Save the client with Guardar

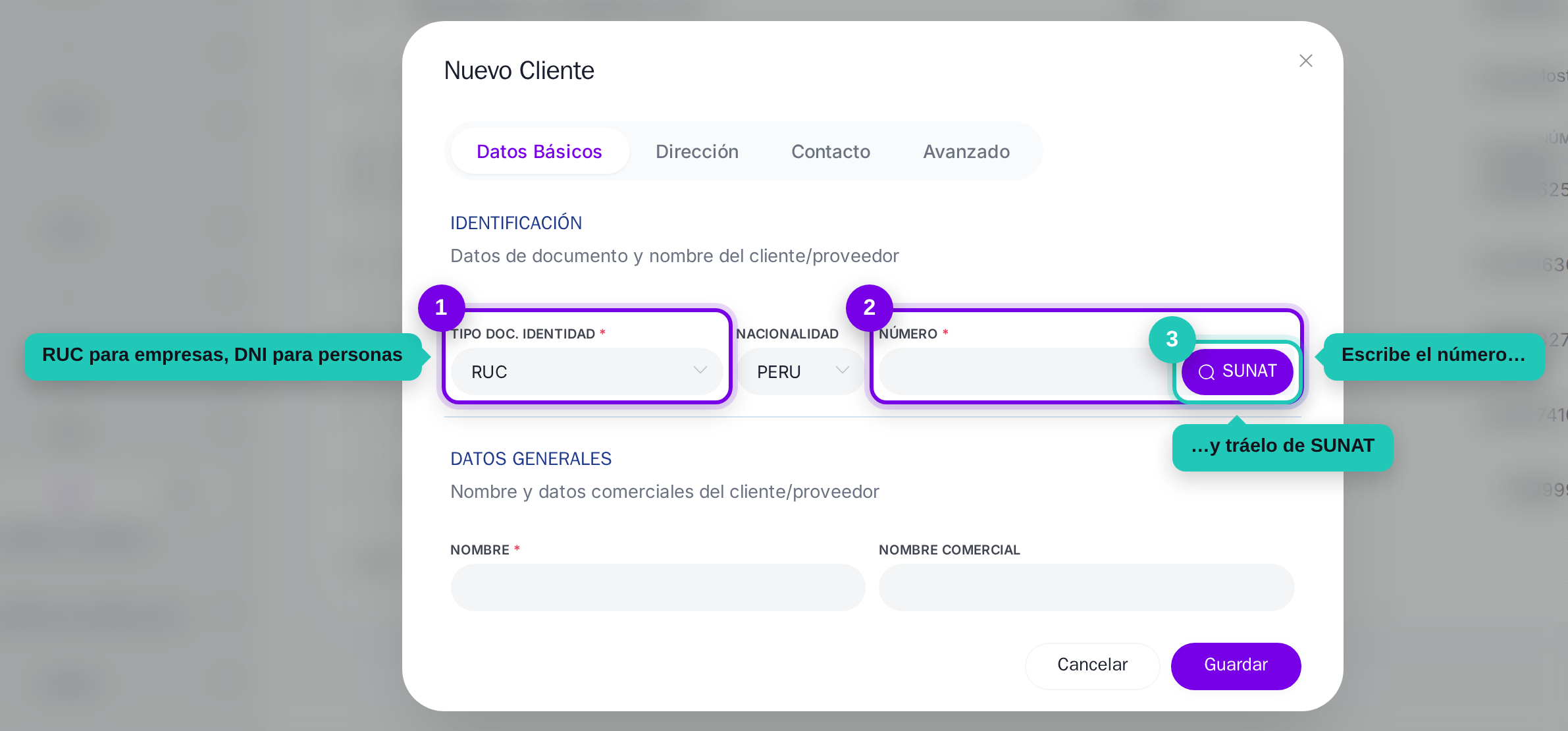pyautogui.click(x=1236, y=666)
